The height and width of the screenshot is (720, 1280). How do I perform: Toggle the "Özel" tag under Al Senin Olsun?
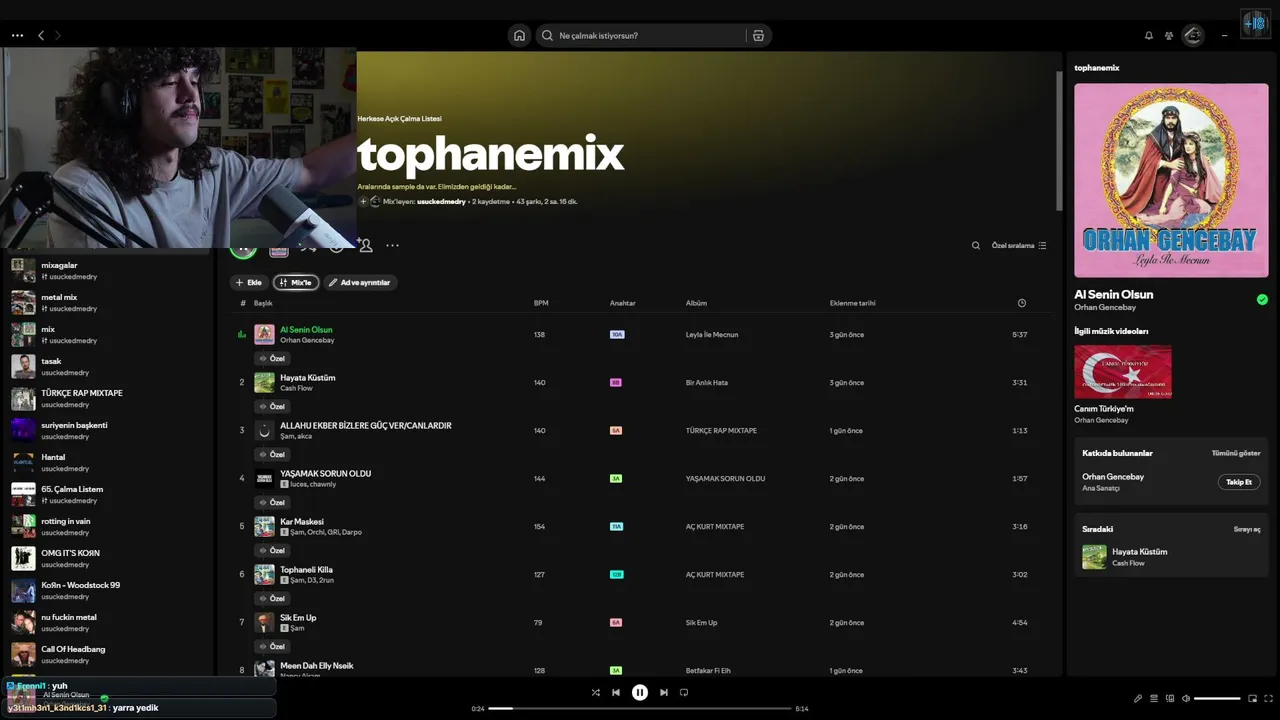[272, 358]
